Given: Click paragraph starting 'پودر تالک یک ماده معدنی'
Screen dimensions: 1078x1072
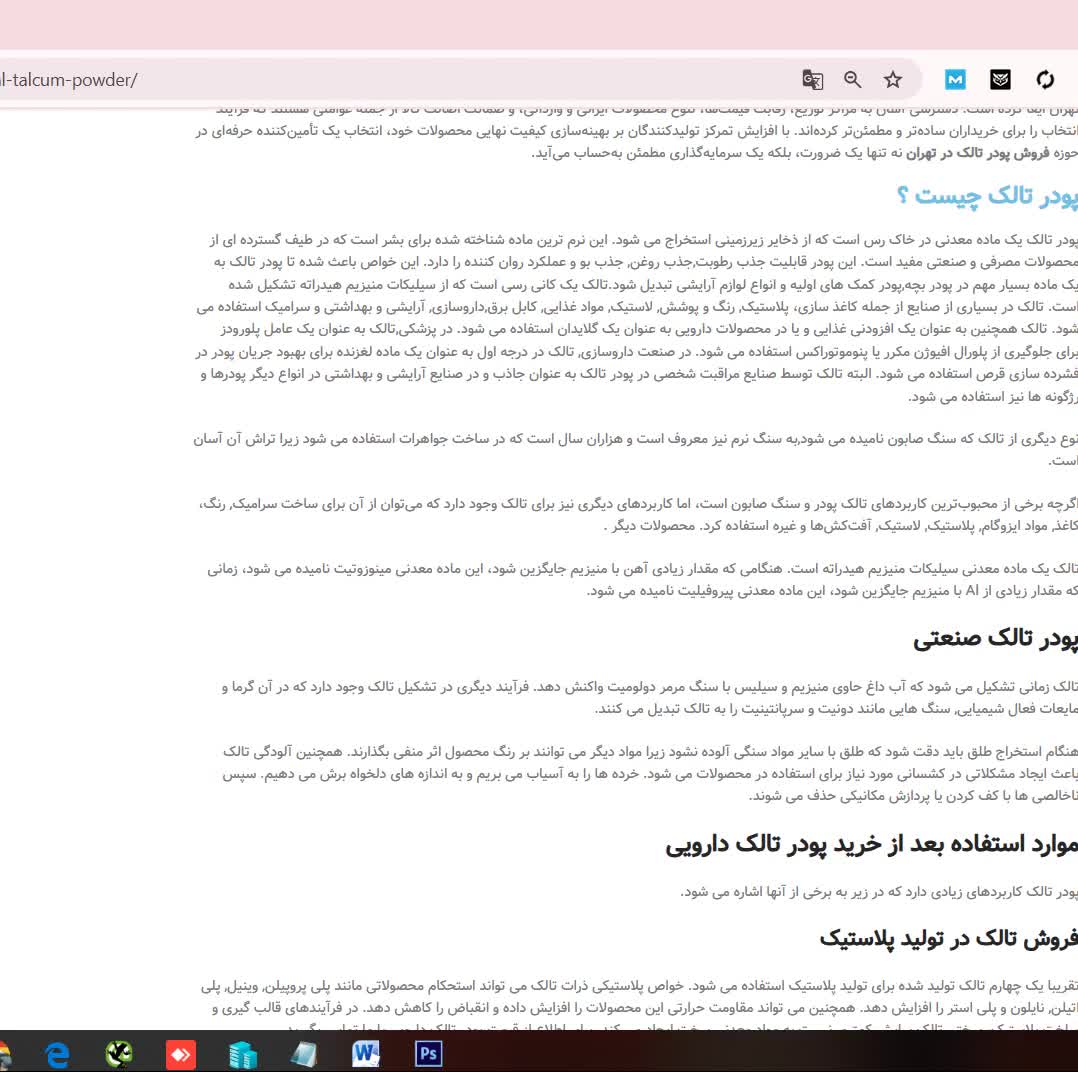Looking at the screenshot, I should [x=637, y=318].
